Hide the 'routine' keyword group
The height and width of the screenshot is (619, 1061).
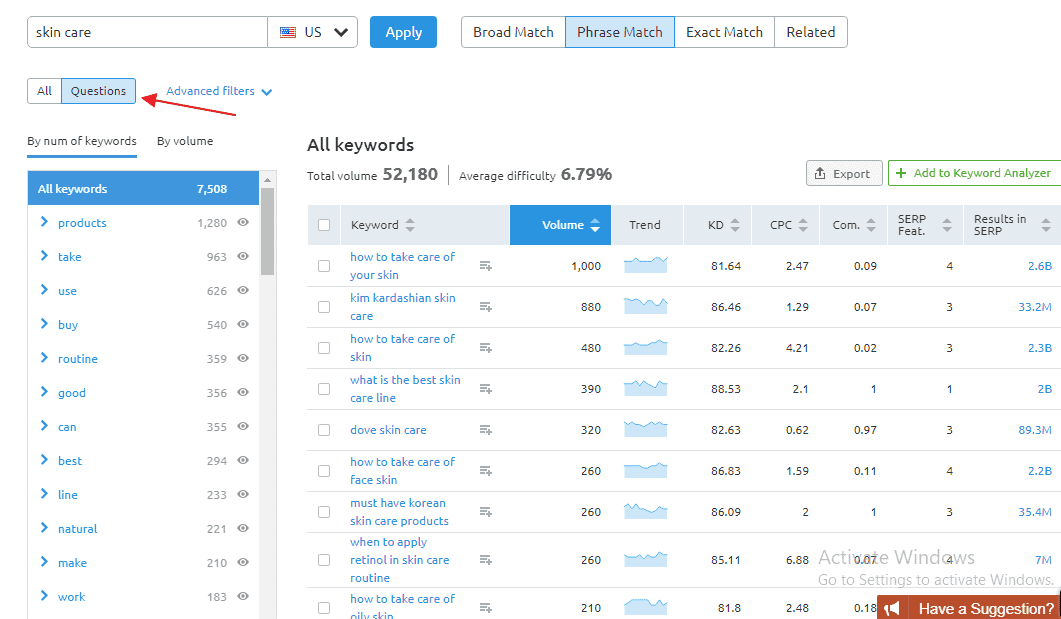click(x=243, y=359)
